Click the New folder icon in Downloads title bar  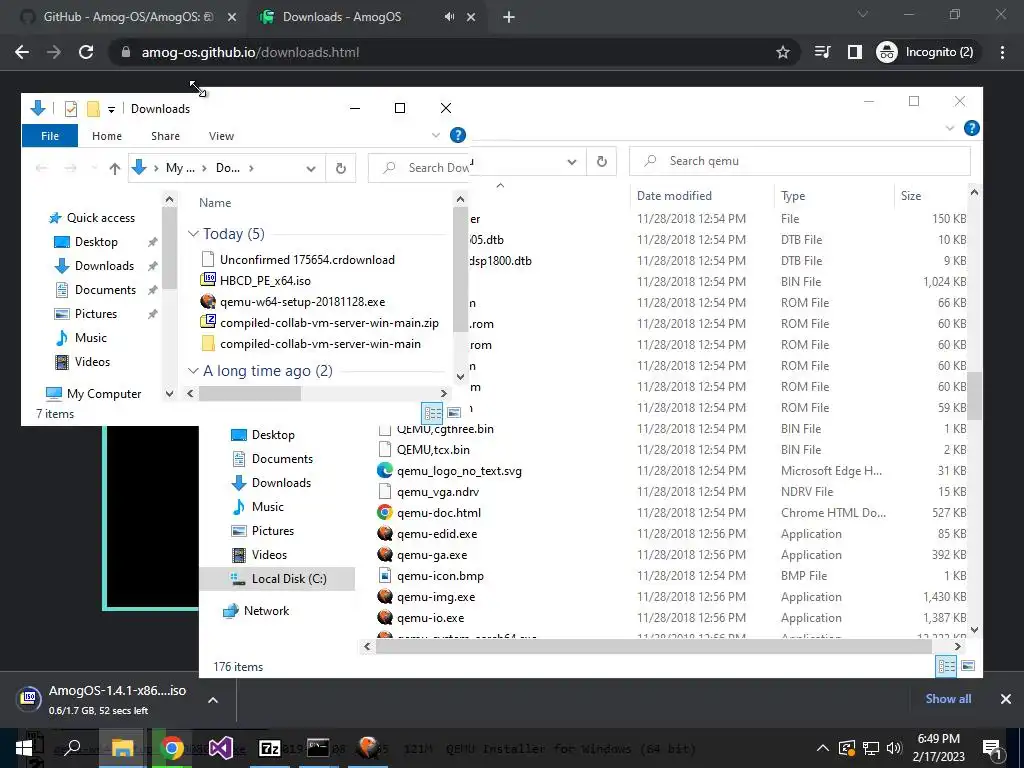[x=93, y=108]
